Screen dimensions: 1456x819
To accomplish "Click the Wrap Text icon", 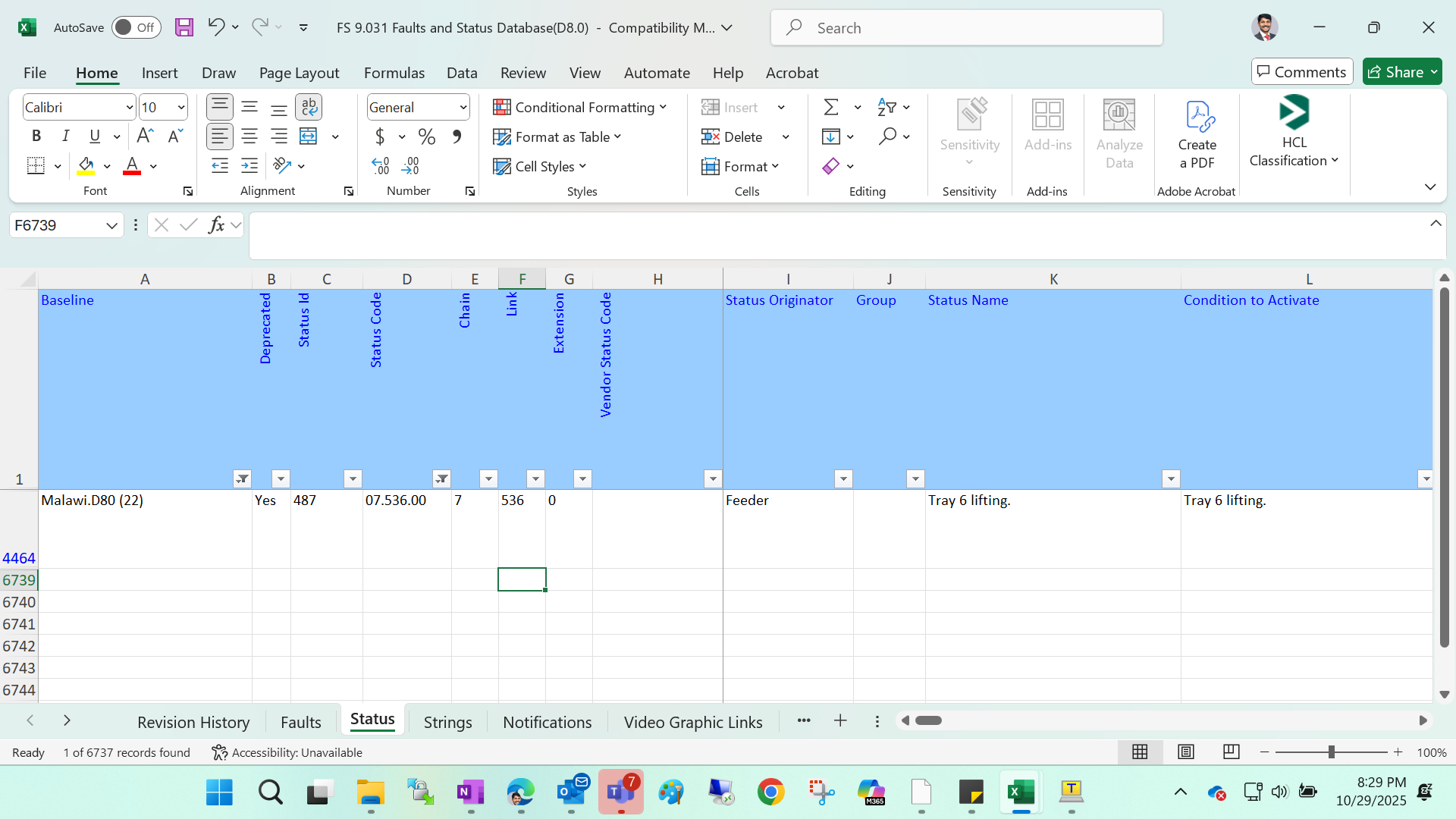I will click(x=309, y=107).
